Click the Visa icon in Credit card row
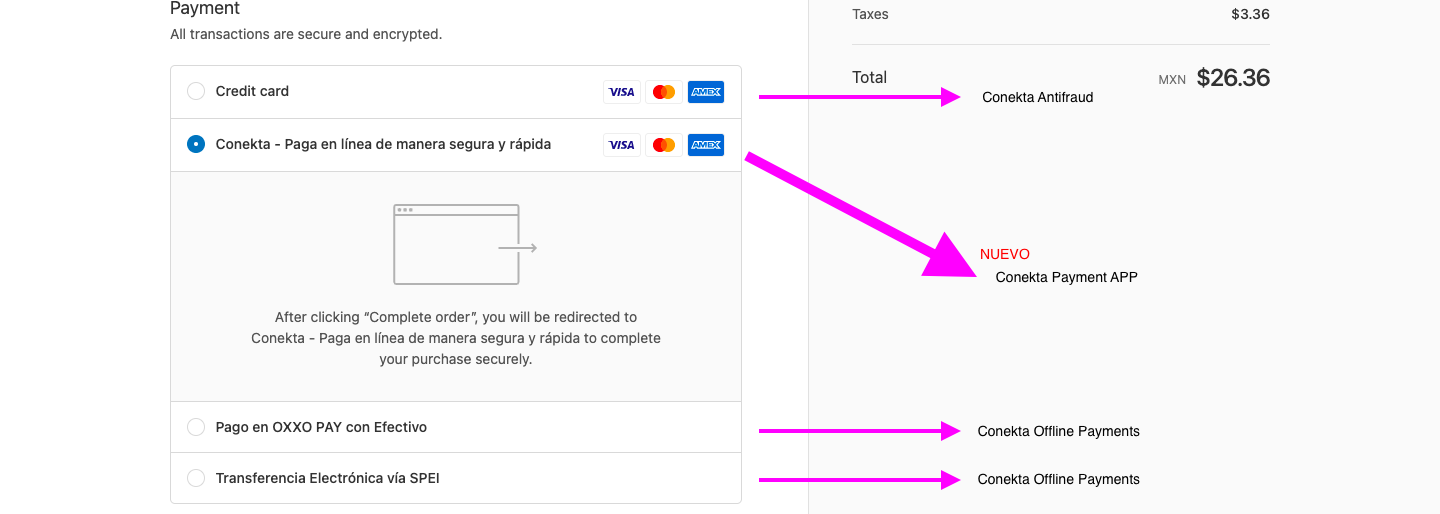 622,92
